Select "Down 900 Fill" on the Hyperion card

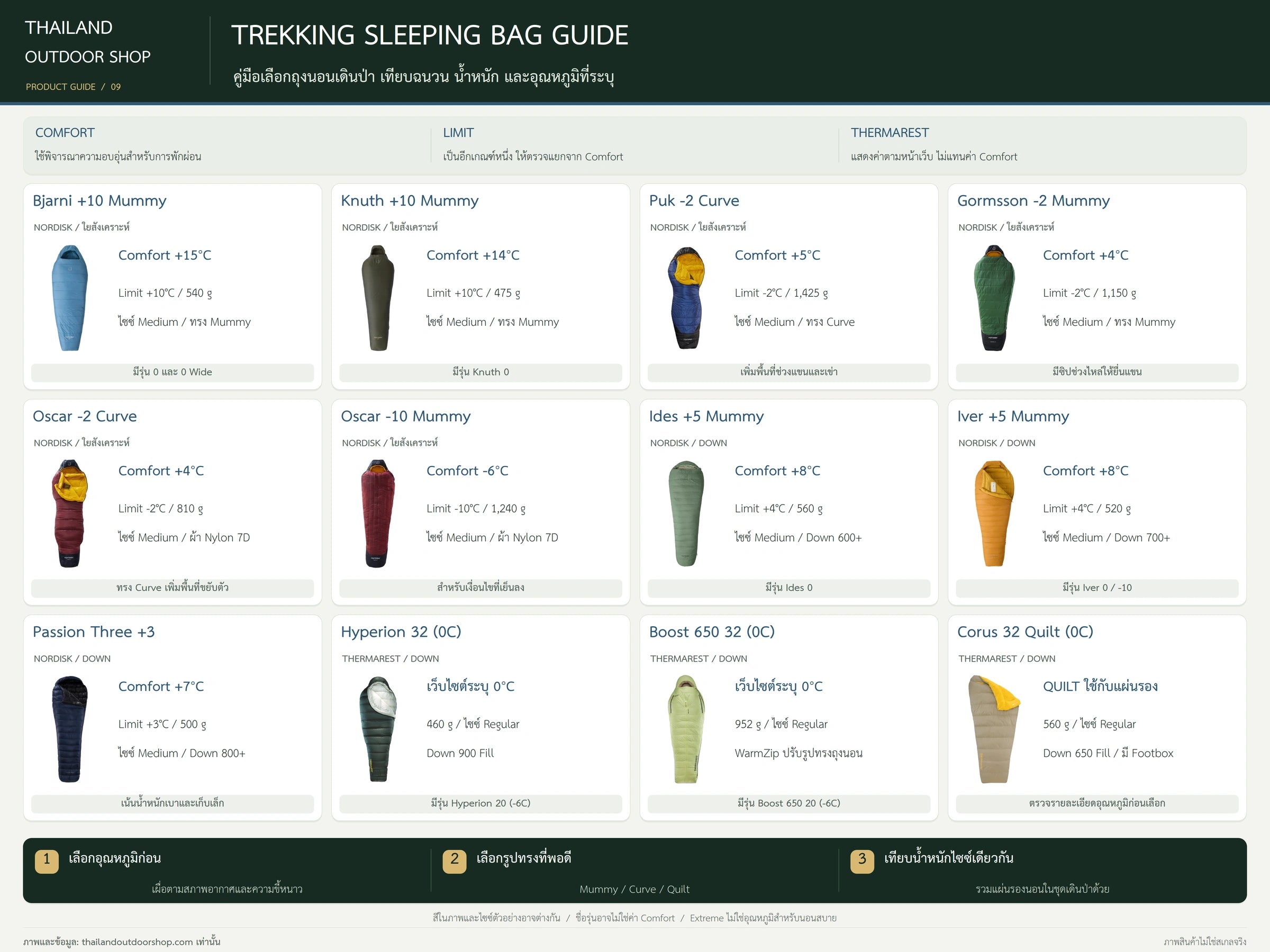pos(460,754)
